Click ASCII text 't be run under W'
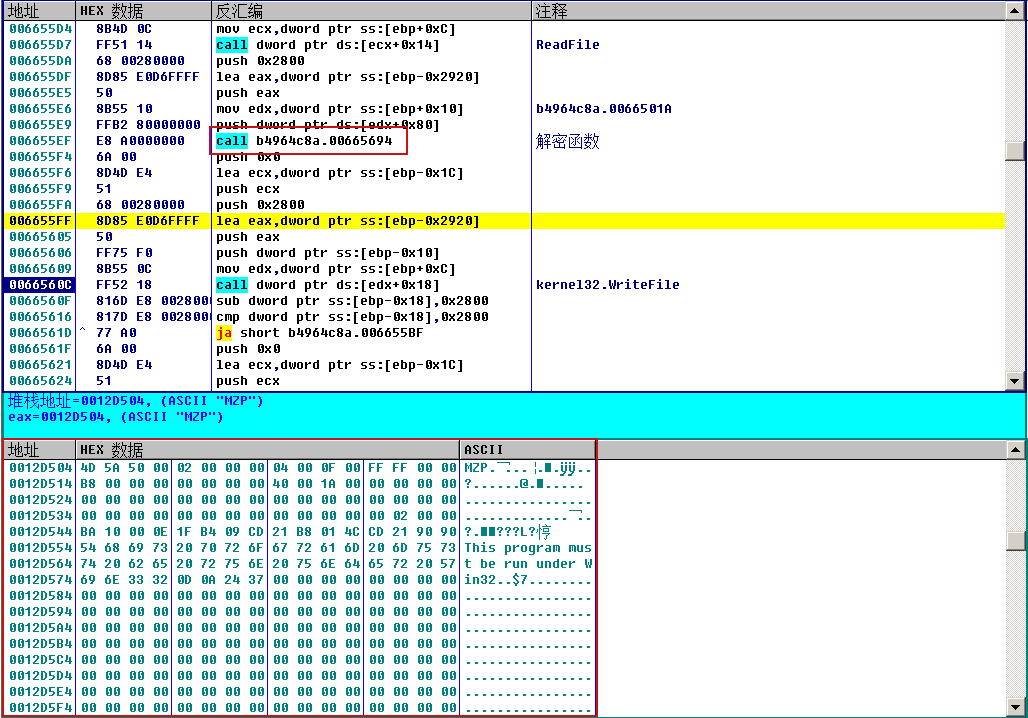The height and width of the screenshot is (718, 1028). point(528,564)
